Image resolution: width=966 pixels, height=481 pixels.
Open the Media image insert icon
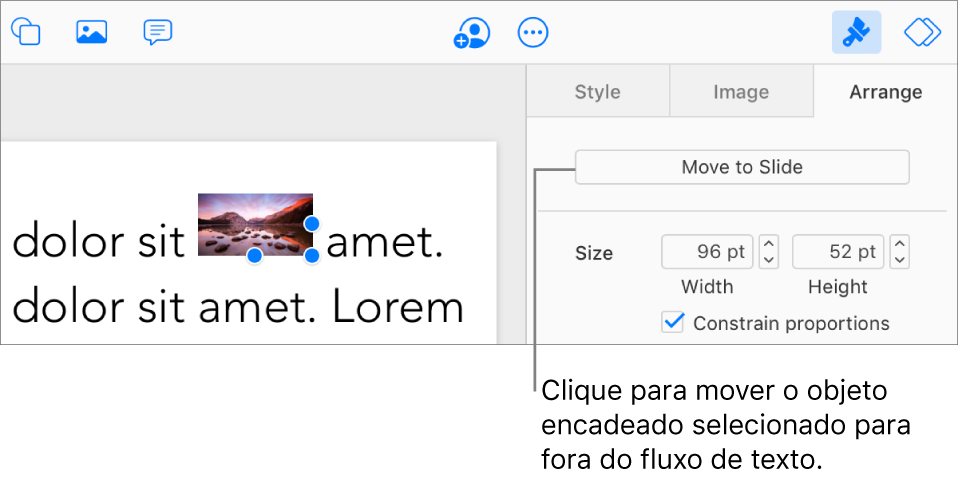pyautogui.click(x=92, y=31)
